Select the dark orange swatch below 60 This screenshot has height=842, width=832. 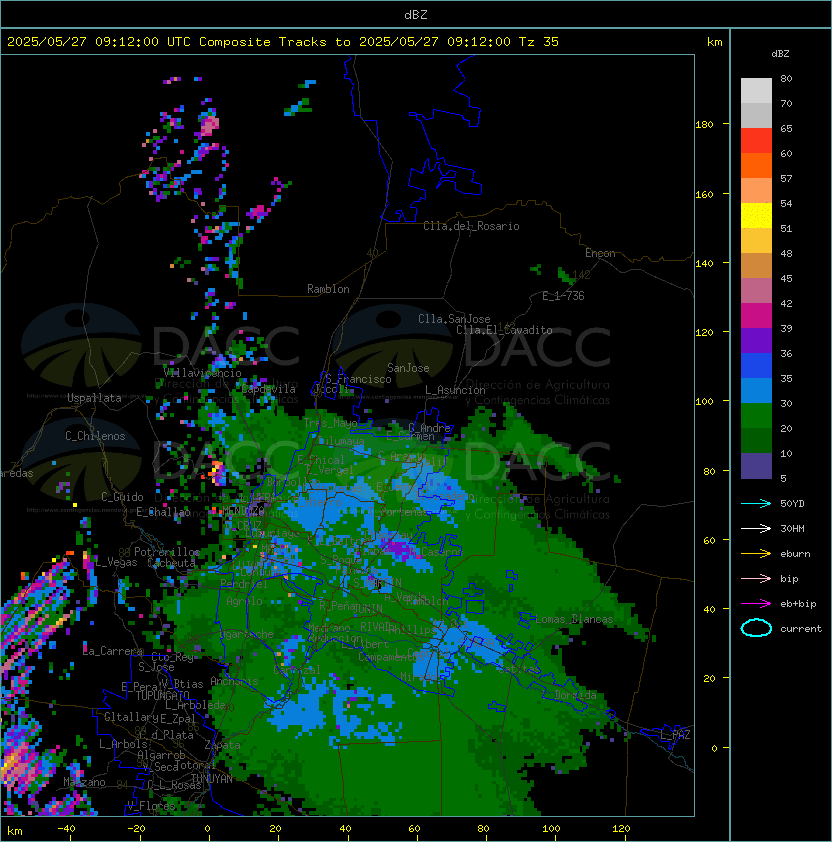click(756, 166)
